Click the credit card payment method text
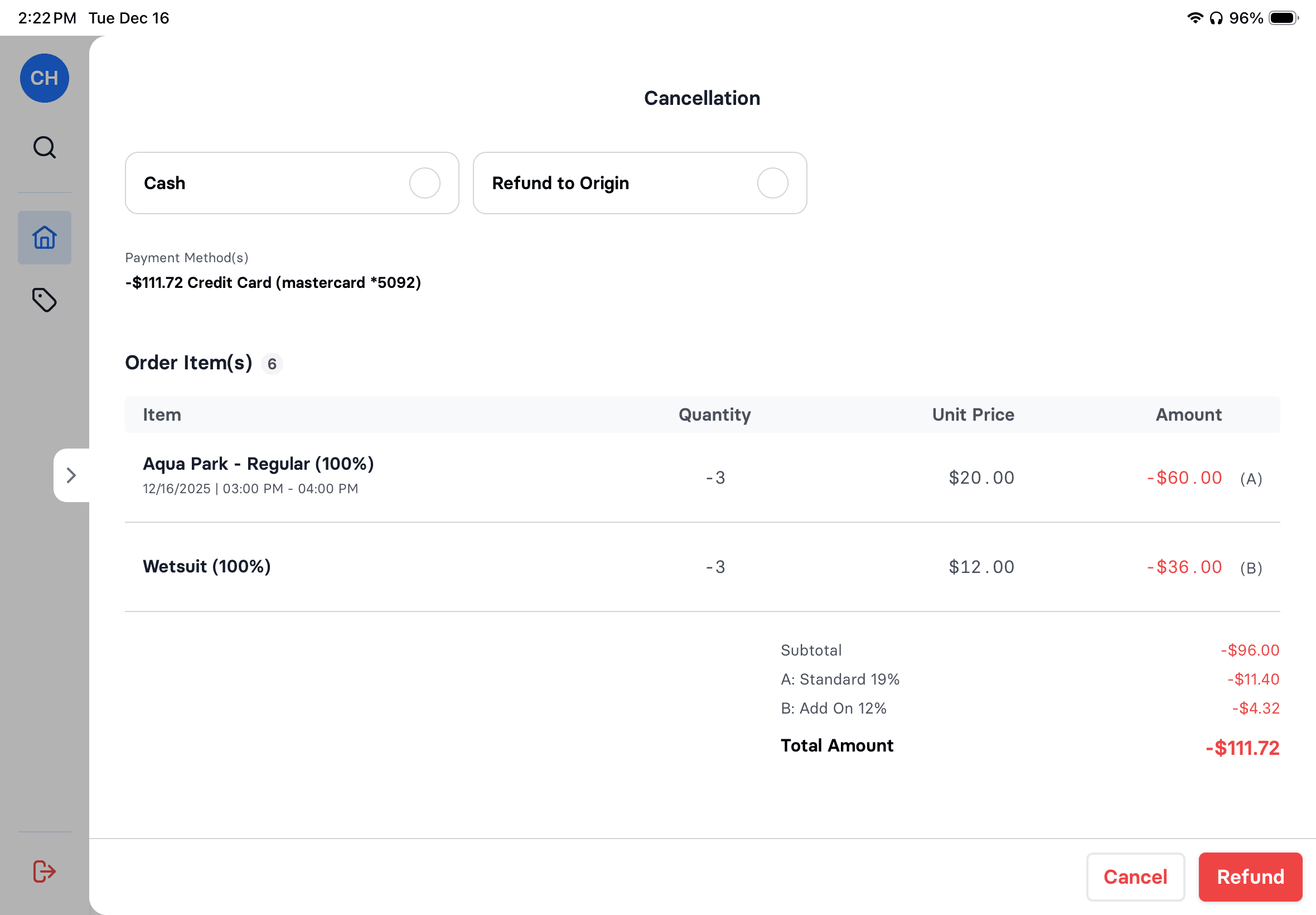The height and width of the screenshot is (915, 1316). [273, 283]
